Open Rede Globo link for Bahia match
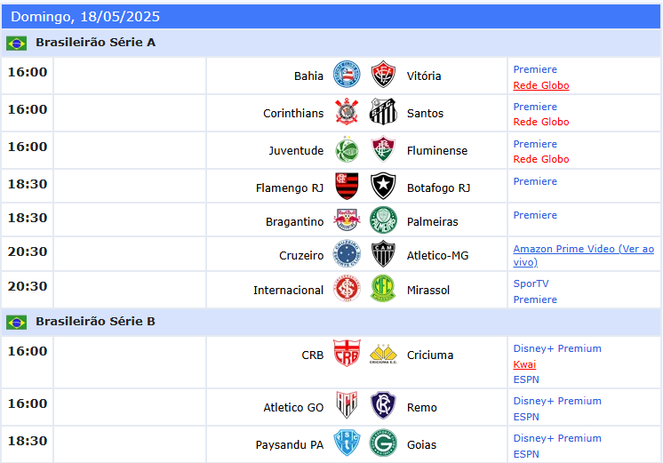This screenshot has height=463, width=663. (541, 85)
